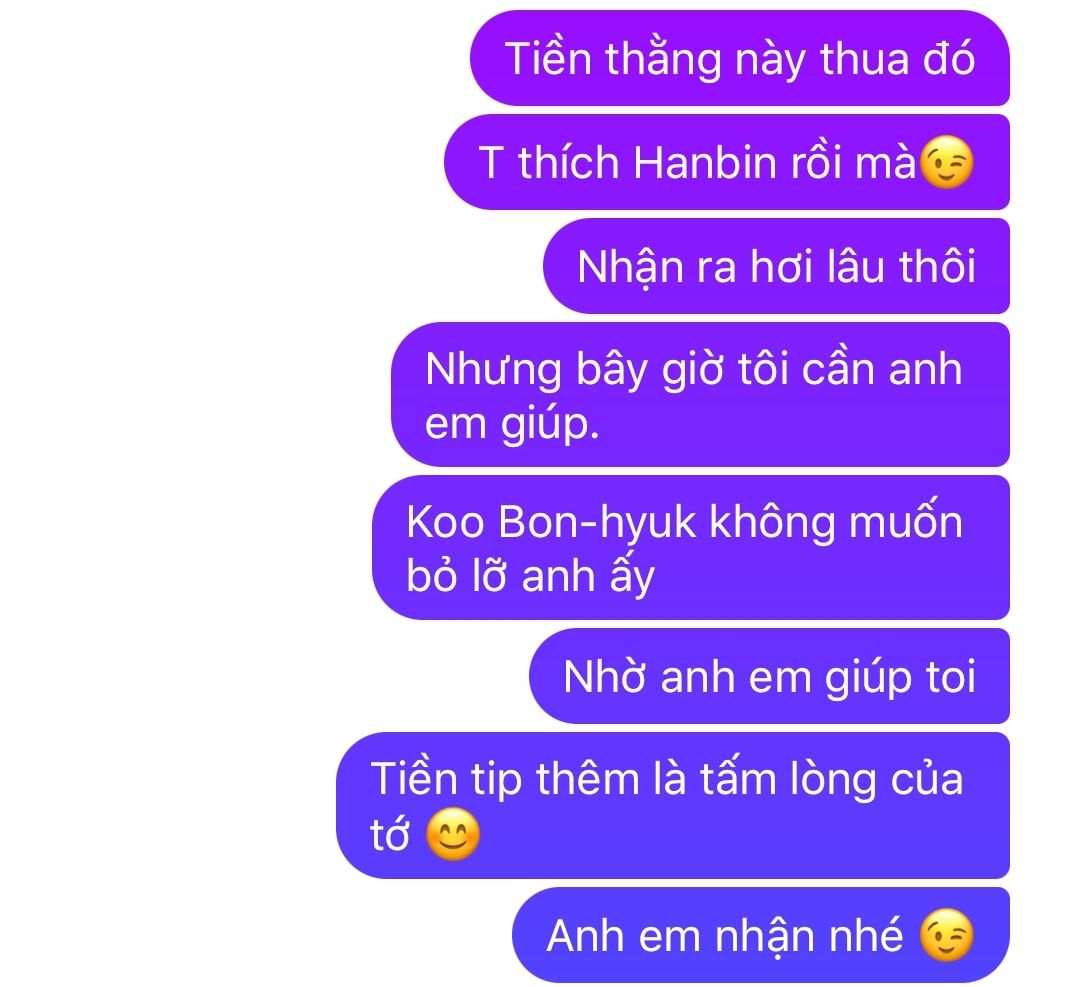The width and height of the screenshot is (1080, 987).
Task: Select the "T thích Hanbin rồi mà" message
Action: [x=727, y=163]
